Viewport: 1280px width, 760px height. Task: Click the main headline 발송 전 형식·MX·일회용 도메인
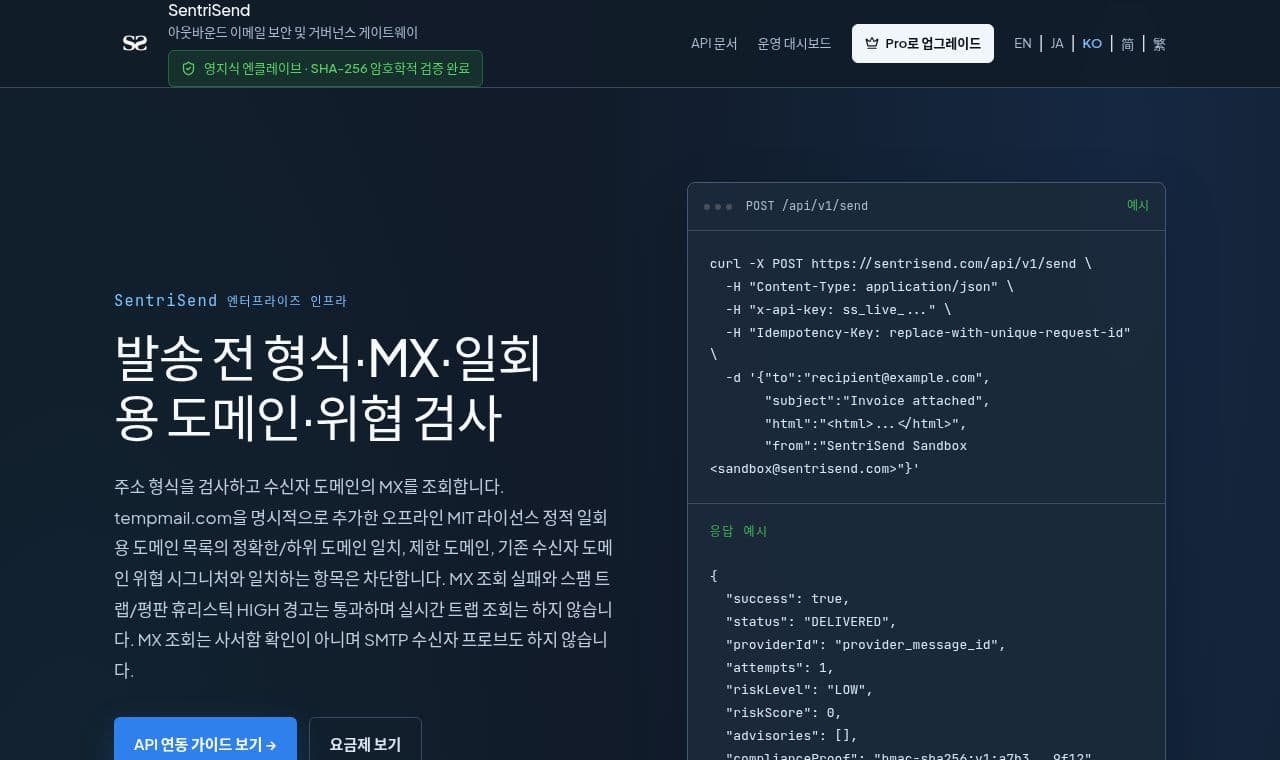tap(328, 389)
